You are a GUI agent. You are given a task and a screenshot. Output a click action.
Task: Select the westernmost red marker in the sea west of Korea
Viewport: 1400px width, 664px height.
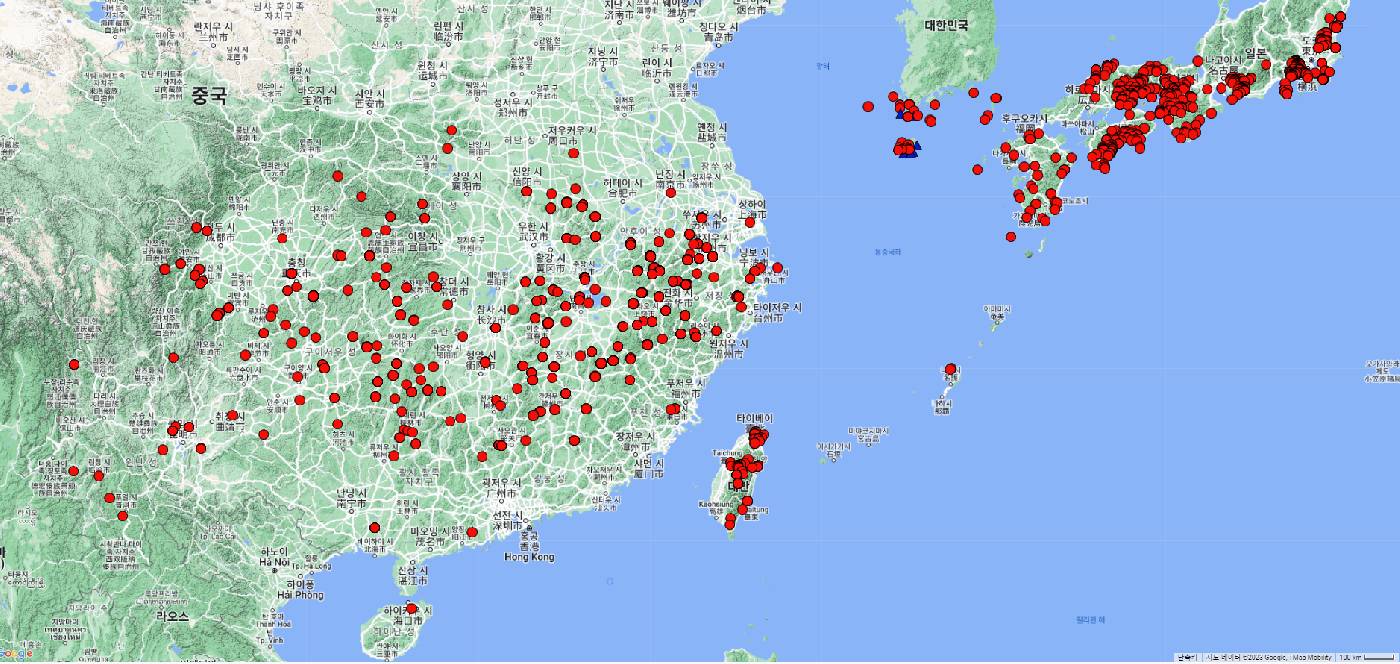pos(868,107)
